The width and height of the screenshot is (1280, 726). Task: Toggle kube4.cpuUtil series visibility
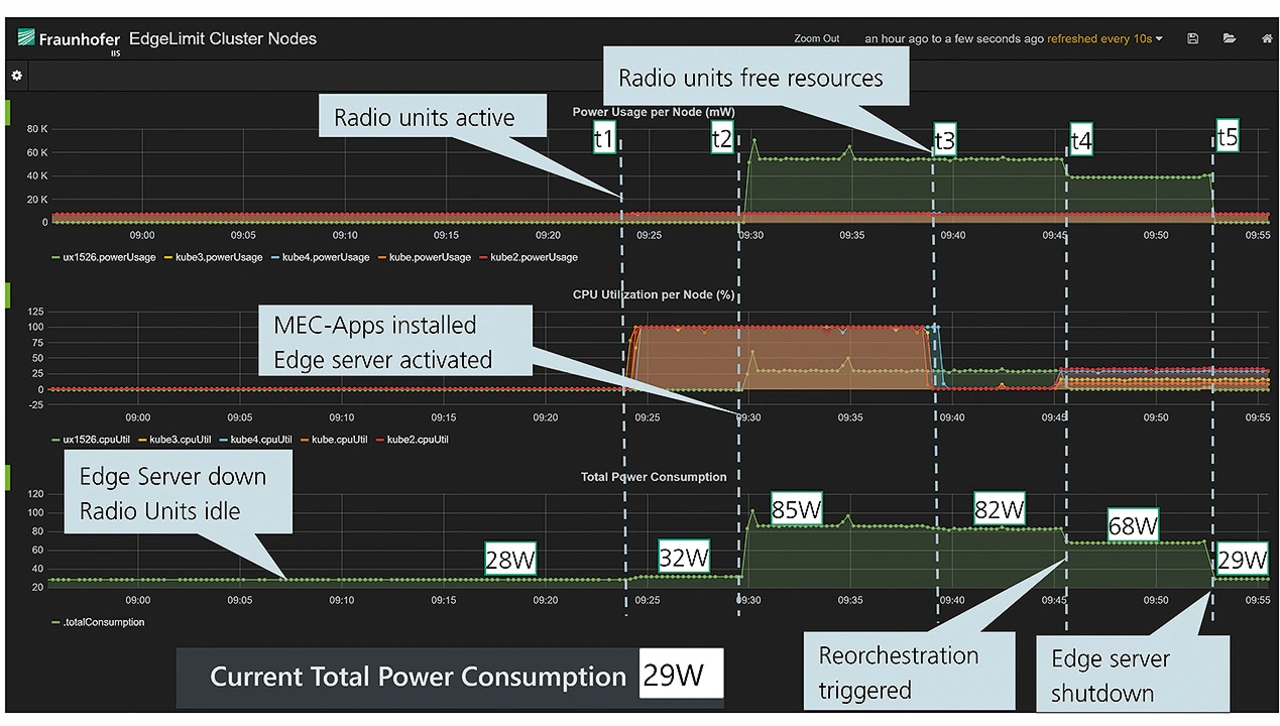(x=261, y=439)
